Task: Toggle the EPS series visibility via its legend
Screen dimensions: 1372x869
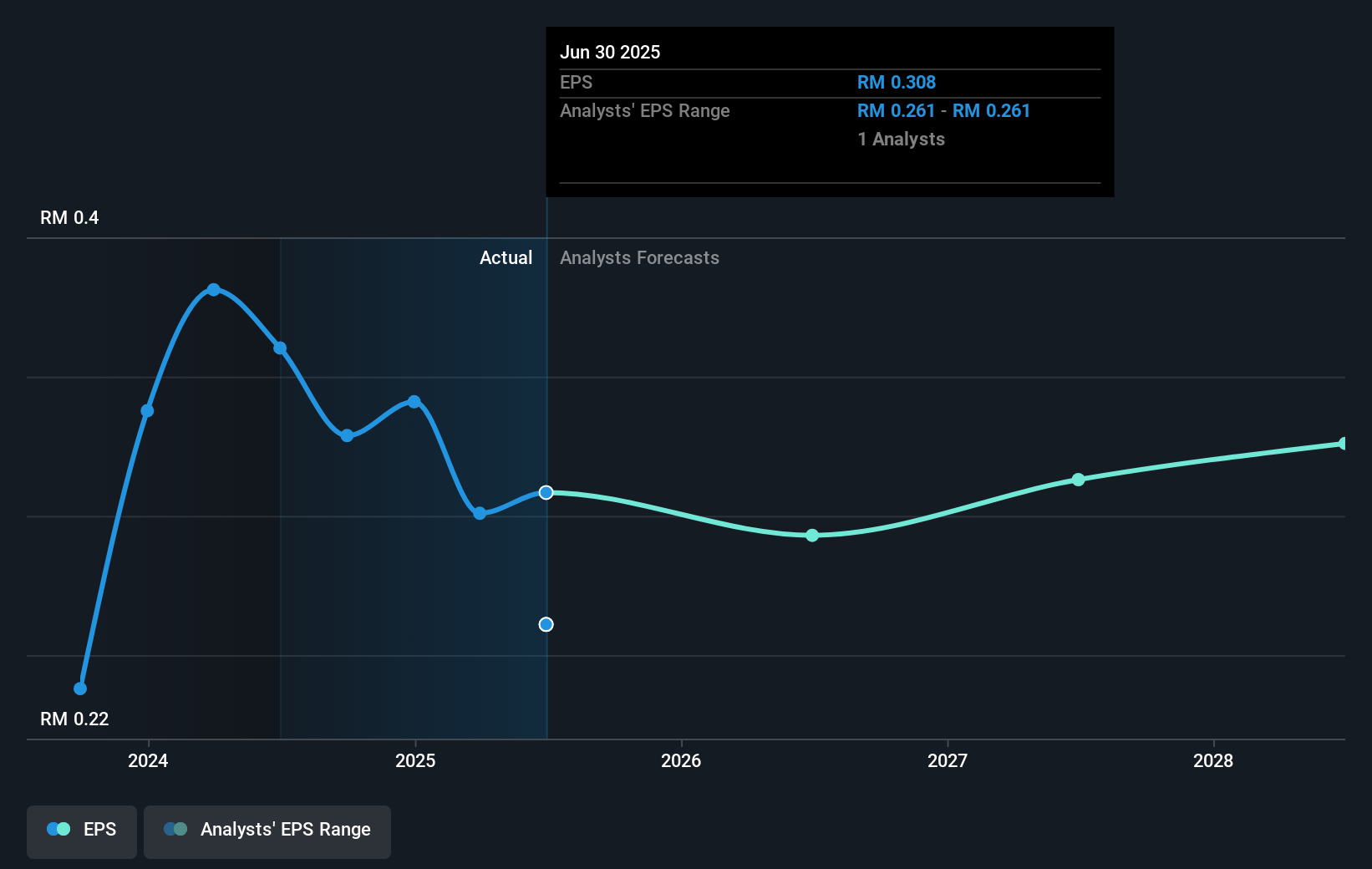Action: 81,831
